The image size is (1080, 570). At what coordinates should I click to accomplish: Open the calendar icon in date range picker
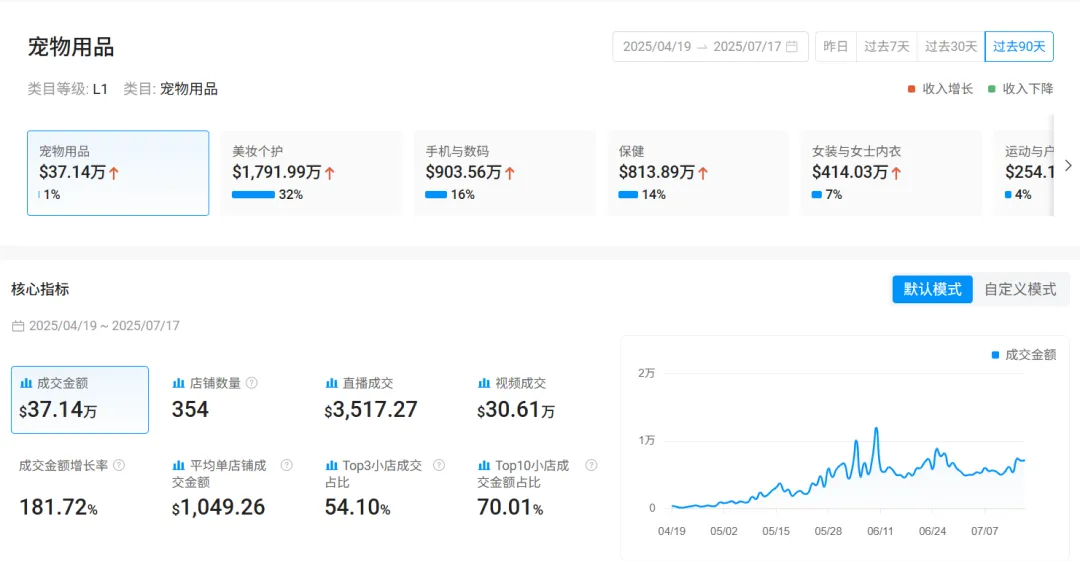point(792,46)
